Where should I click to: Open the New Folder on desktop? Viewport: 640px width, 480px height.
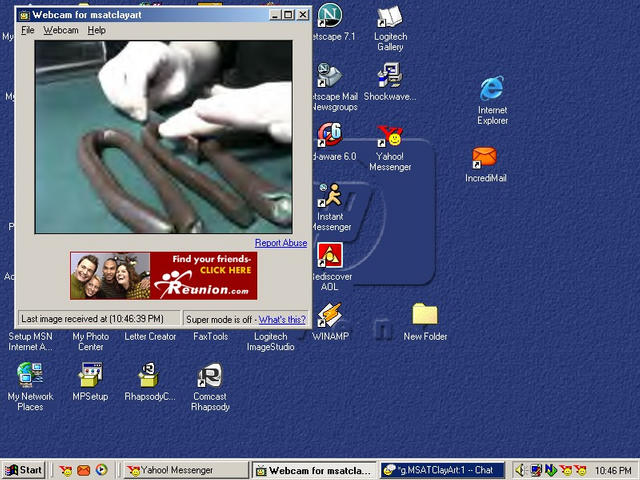coord(425,314)
